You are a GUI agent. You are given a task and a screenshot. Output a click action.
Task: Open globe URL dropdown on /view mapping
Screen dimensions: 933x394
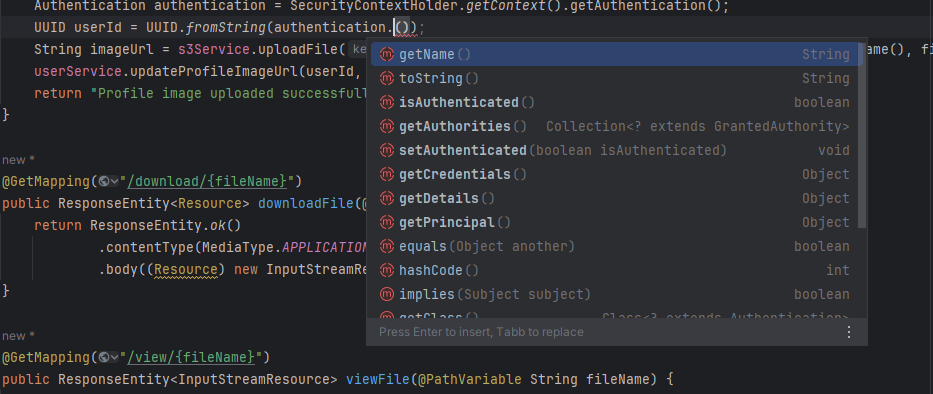108,357
